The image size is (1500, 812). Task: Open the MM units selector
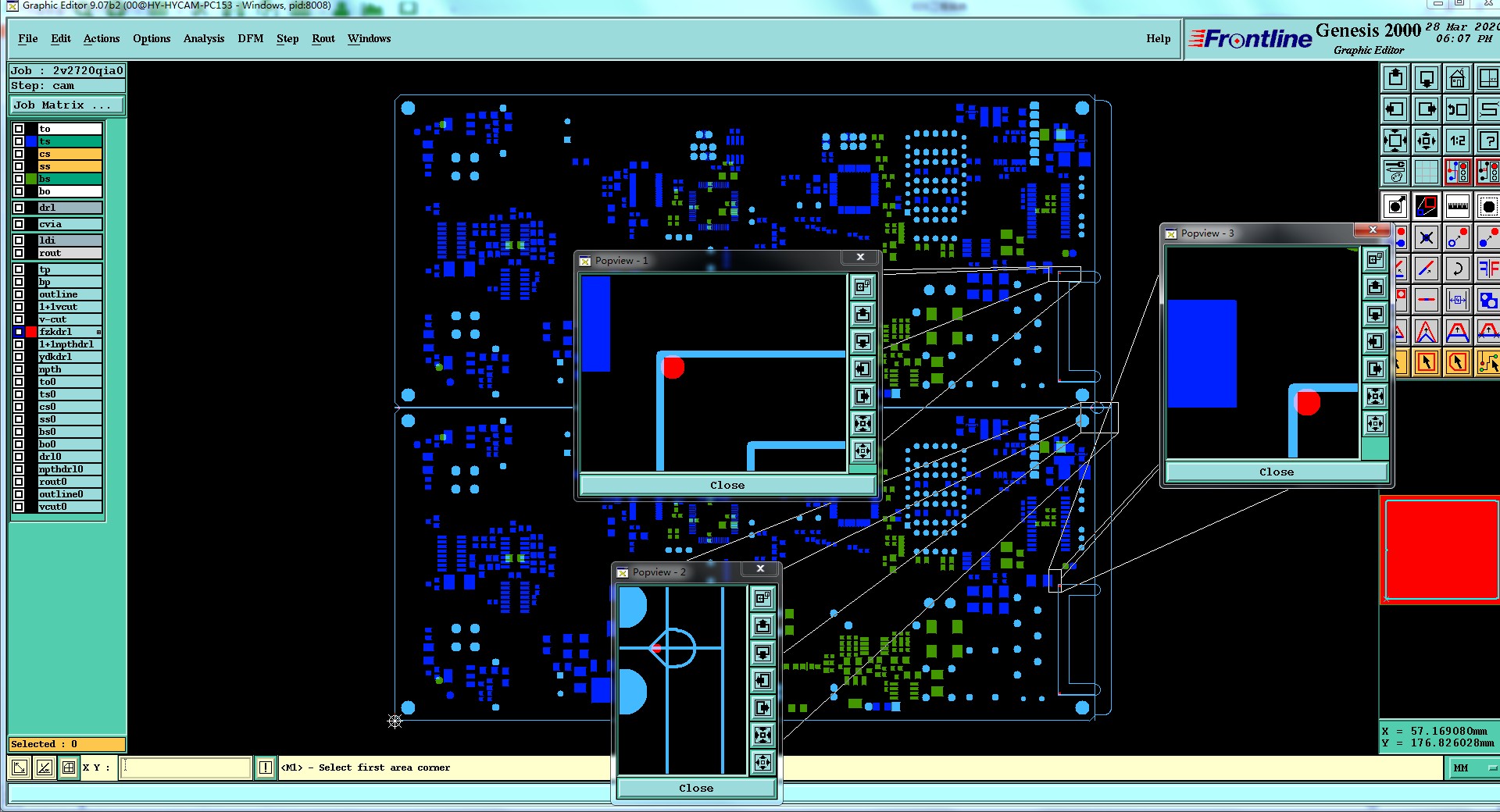click(x=1462, y=768)
